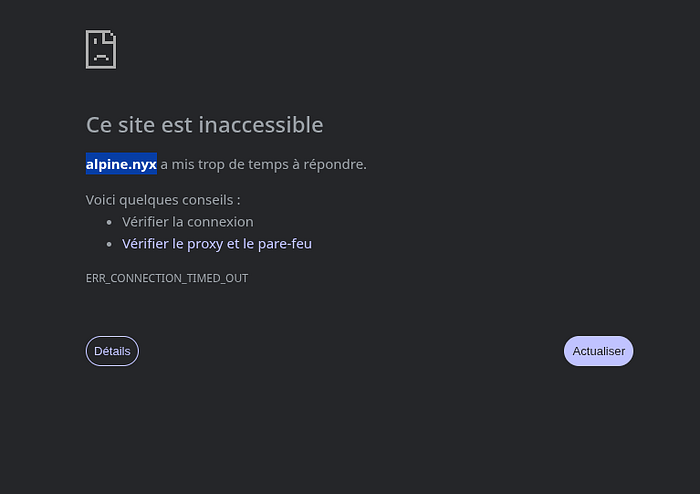
Task: Click 'a mis trop de temps à répondre' text
Action: tap(263, 163)
